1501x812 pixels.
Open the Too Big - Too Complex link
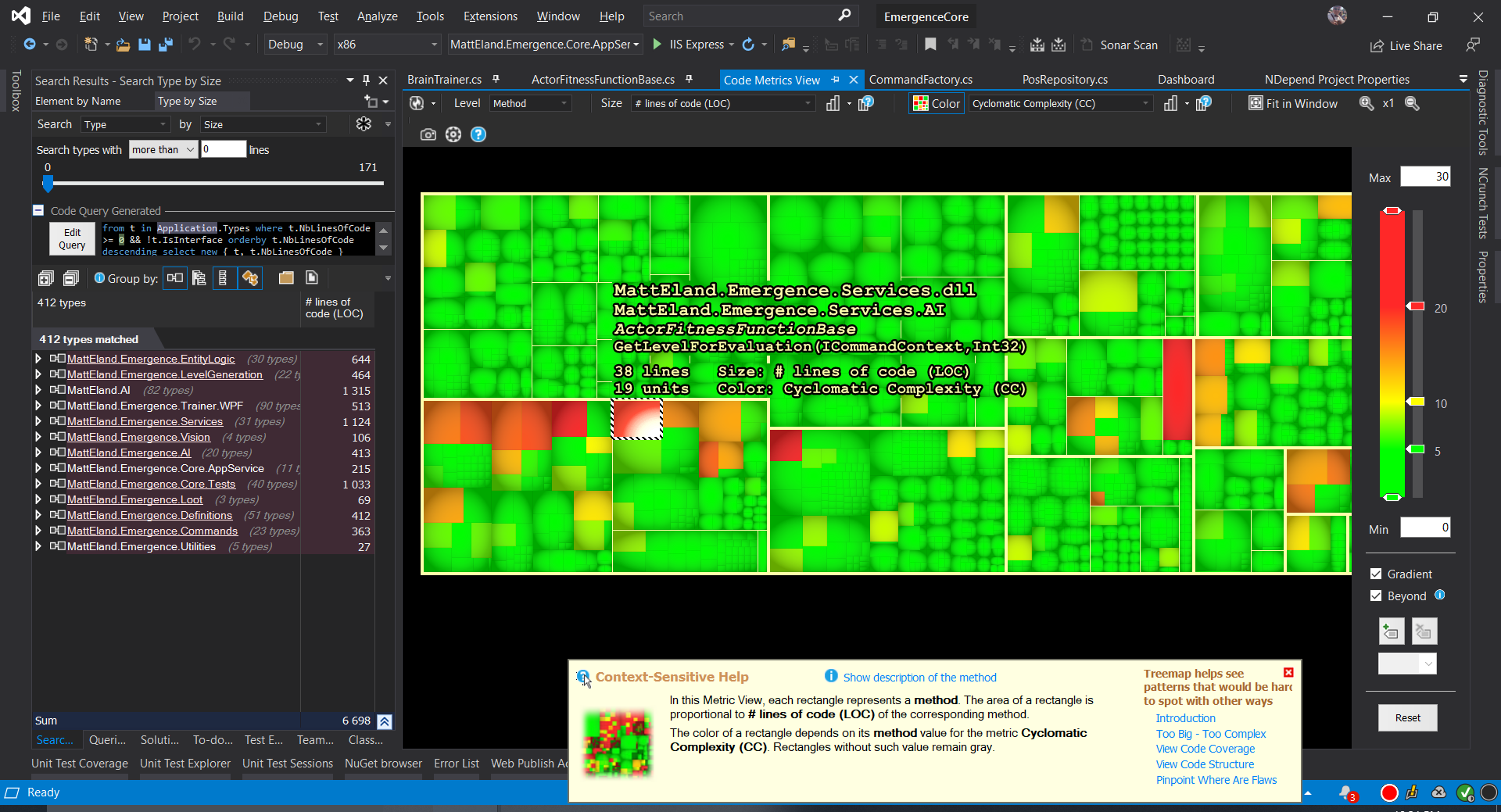pyautogui.click(x=1210, y=733)
